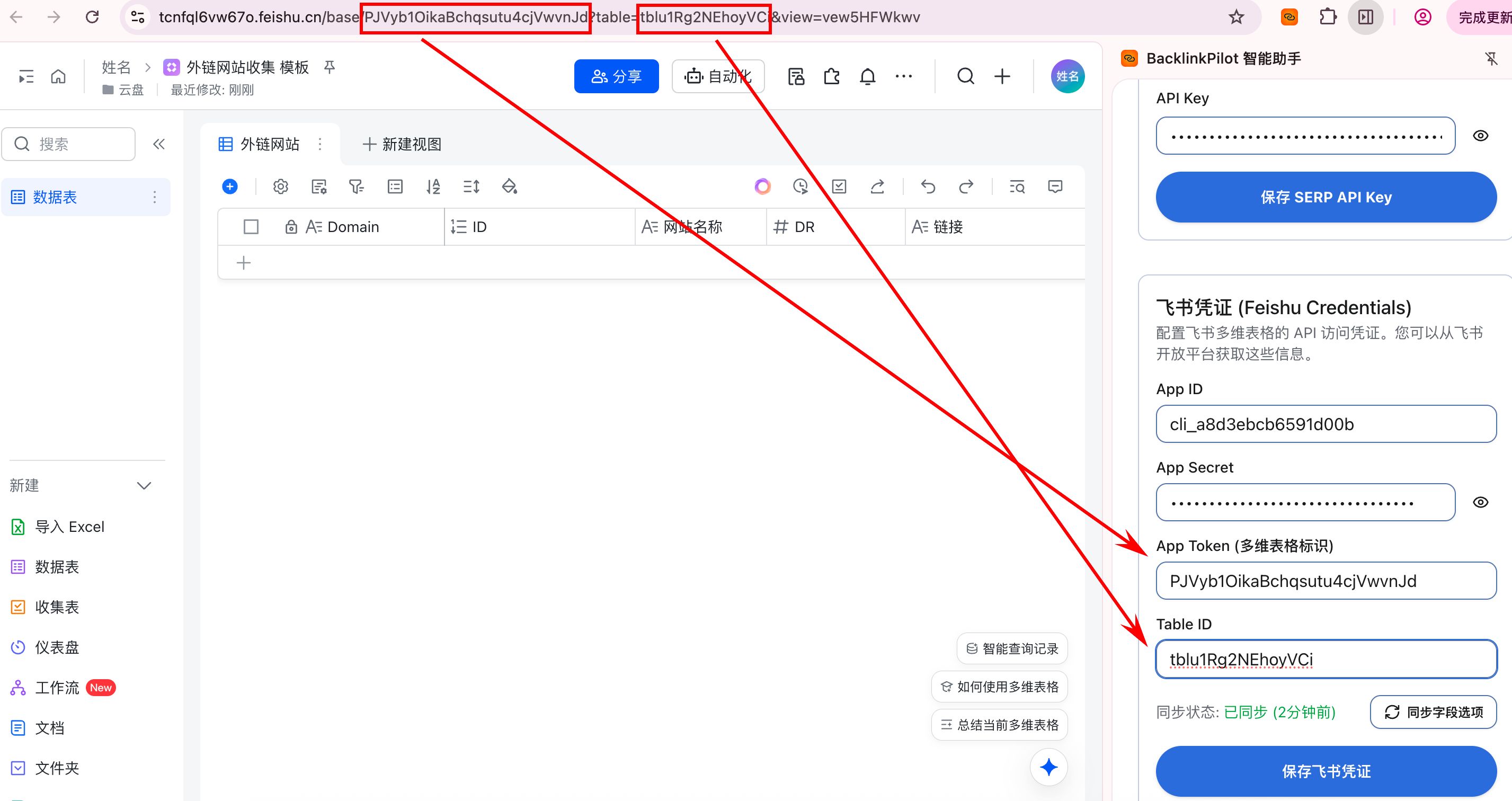Click the sidebar 搜索 field
This screenshot has height=801, width=1512.
point(69,144)
